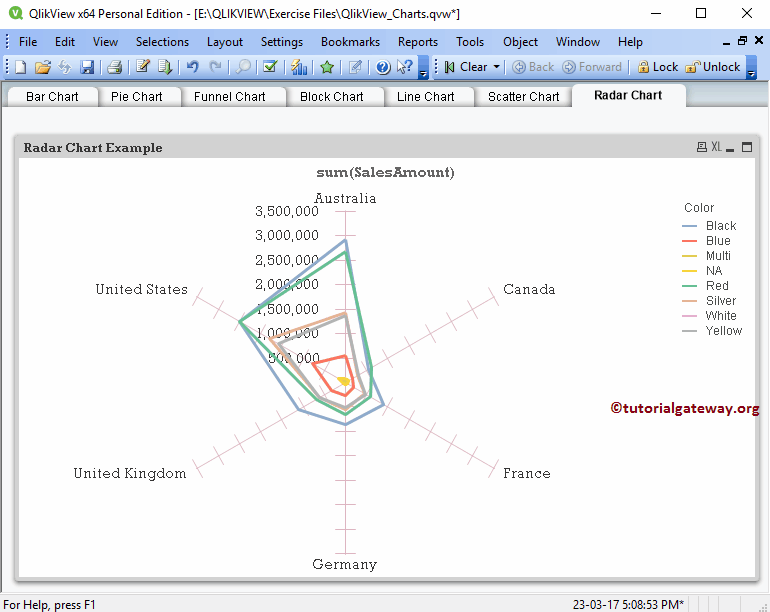770x612 pixels.
Task: Save the document with the floppy icon
Action: coord(87,67)
